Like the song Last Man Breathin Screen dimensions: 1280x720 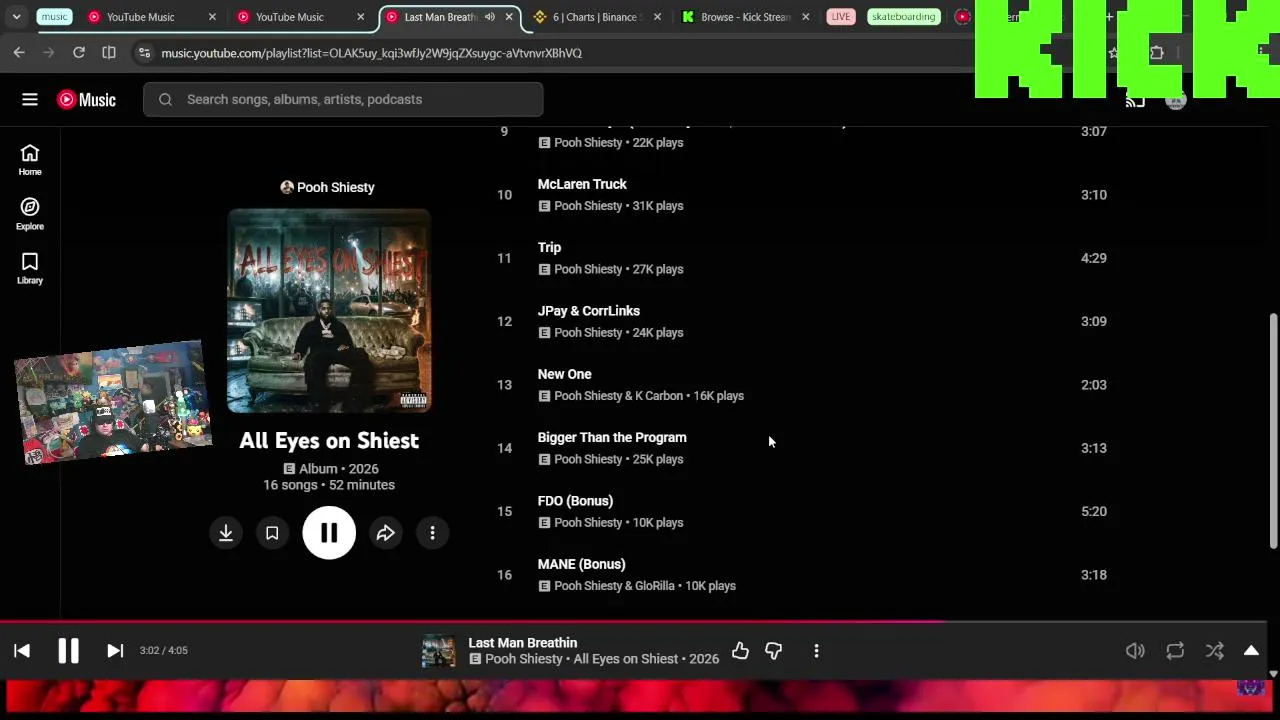tap(740, 651)
